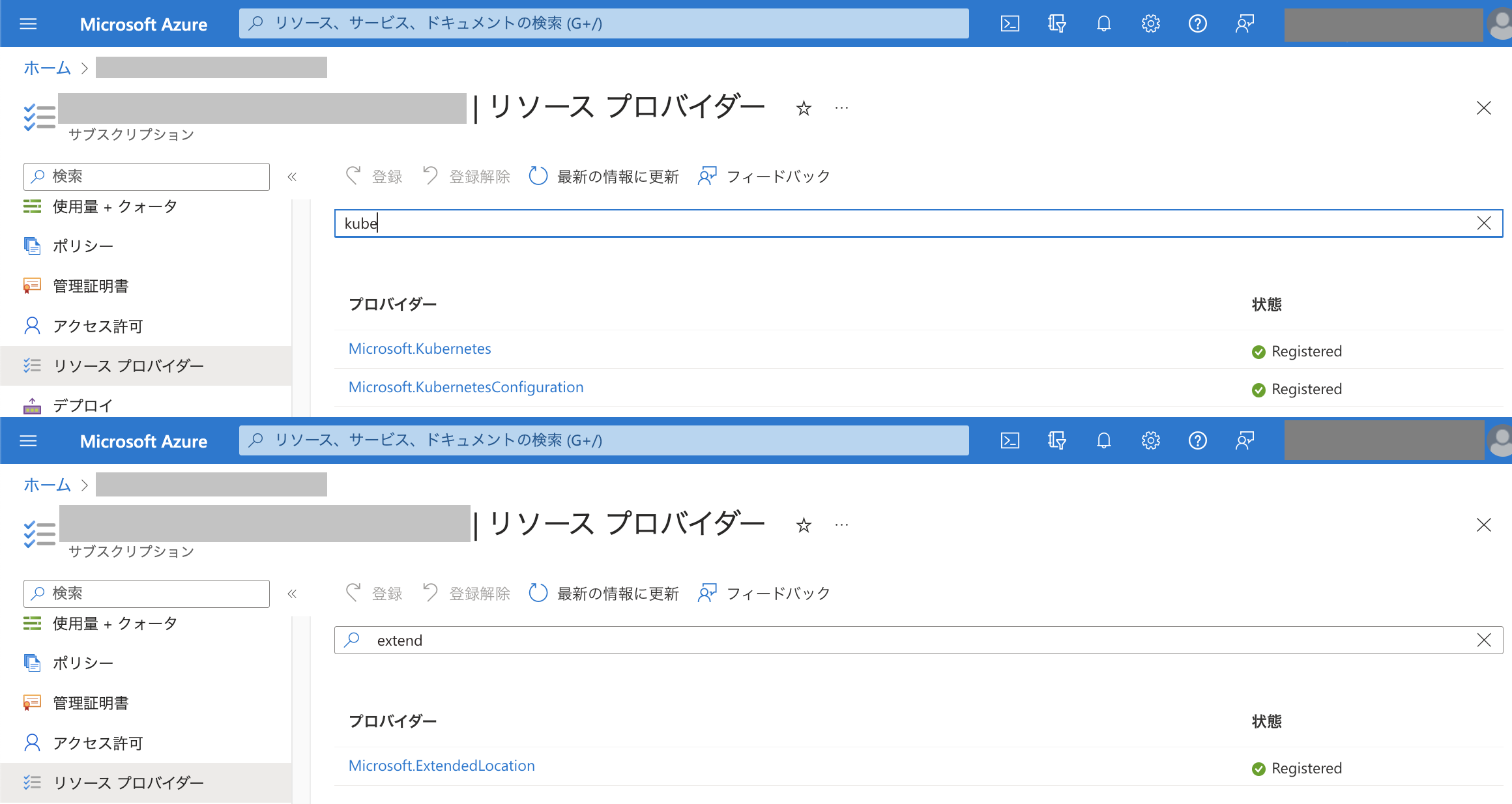Click 登録解除 button in lower toolbar
1512x804 pixels.
[466, 594]
